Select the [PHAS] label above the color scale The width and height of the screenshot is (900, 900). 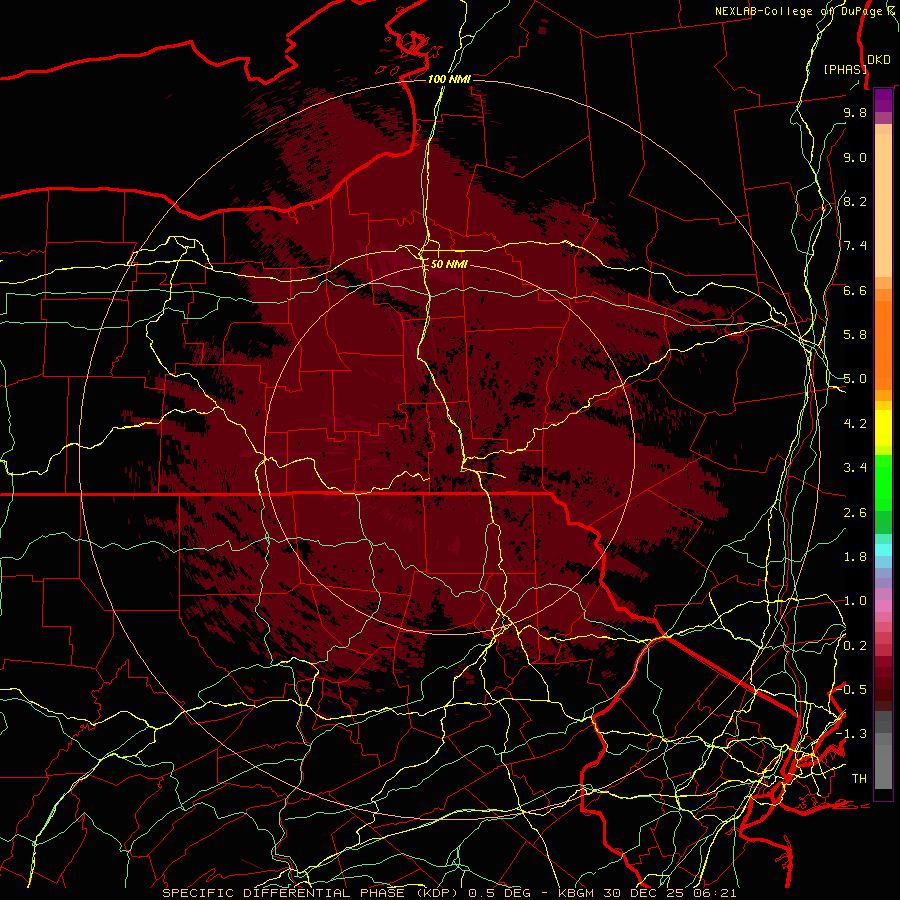[845, 69]
